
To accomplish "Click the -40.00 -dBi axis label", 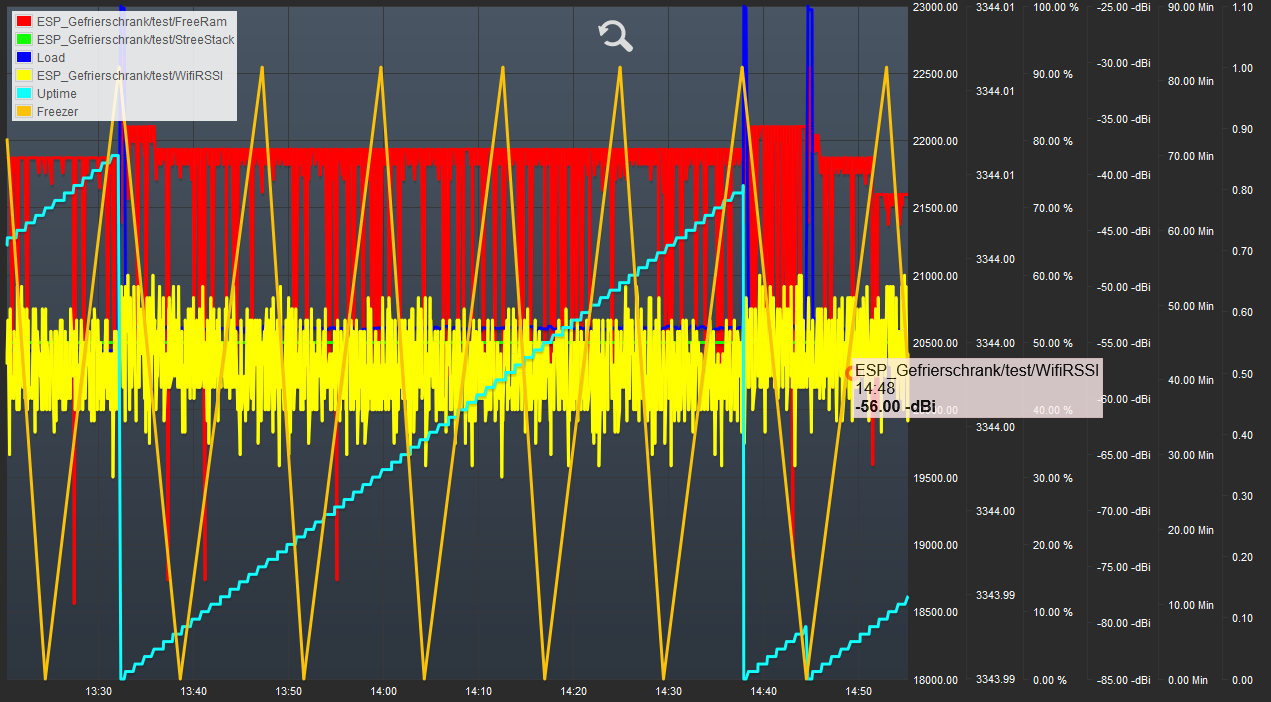I will pos(1124,175).
